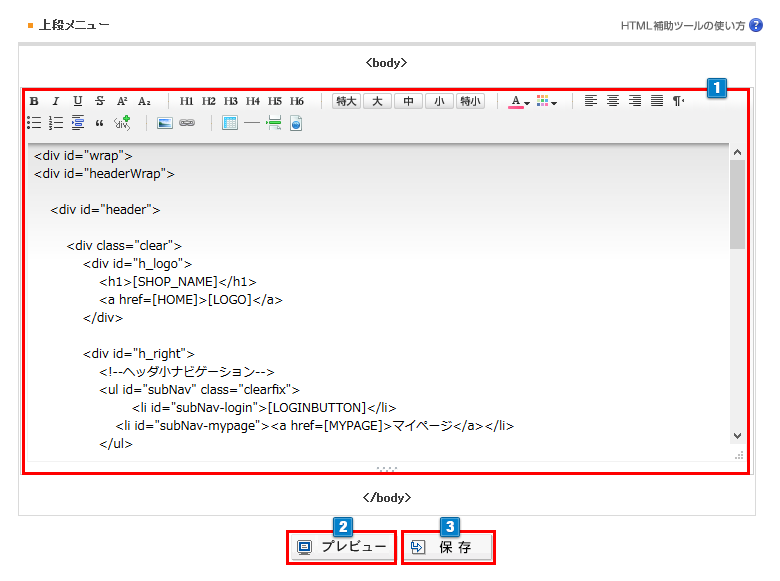This screenshot has height=581, width=780.
Task: Set font size to 特小
Action: [x=470, y=101]
